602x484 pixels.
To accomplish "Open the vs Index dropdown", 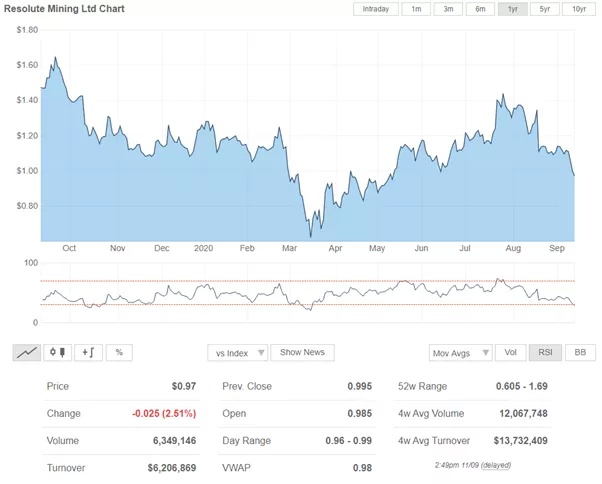I will pyautogui.click(x=237, y=353).
